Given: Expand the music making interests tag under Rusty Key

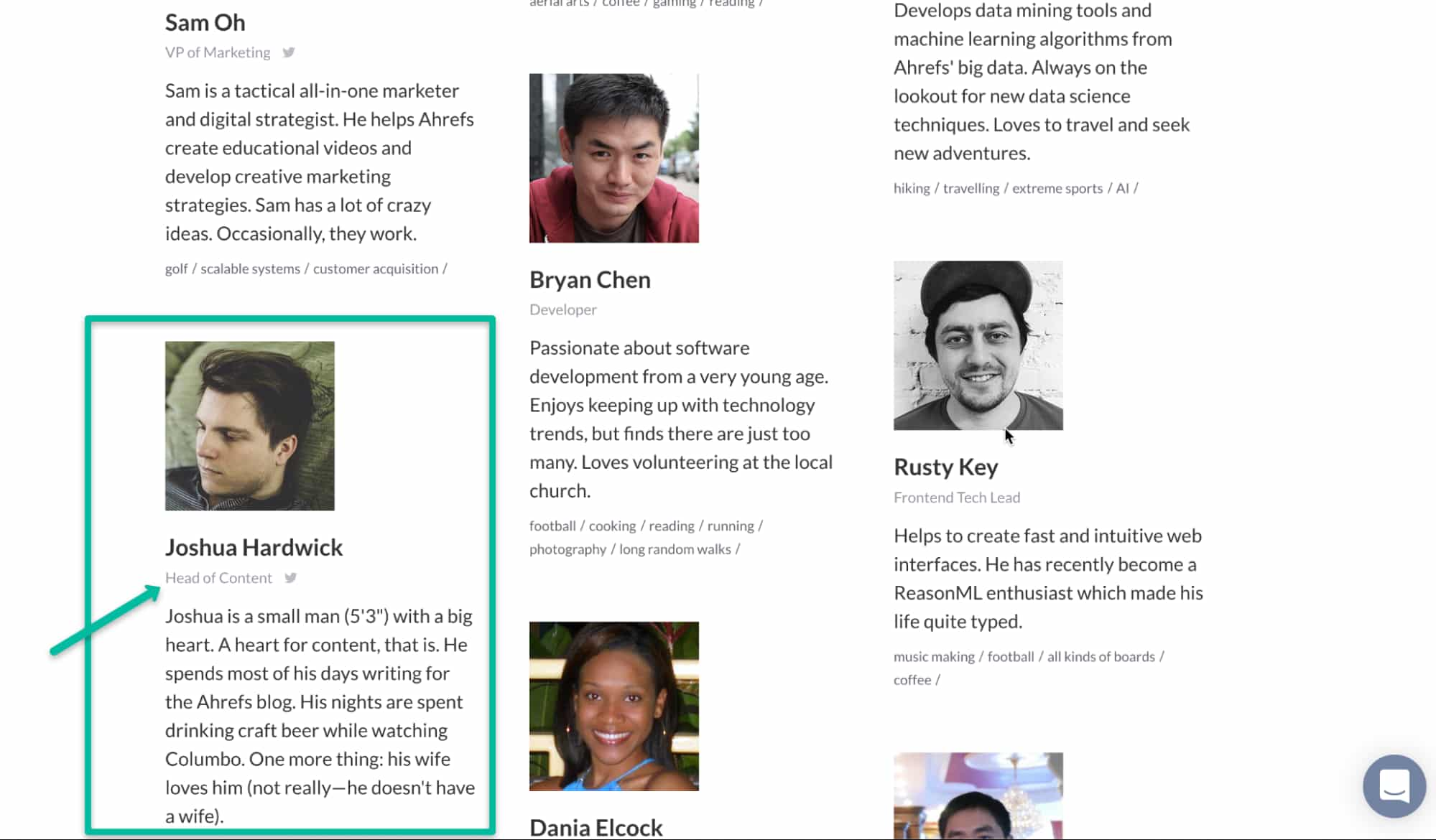Looking at the screenshot, I should tap(933, 656).
